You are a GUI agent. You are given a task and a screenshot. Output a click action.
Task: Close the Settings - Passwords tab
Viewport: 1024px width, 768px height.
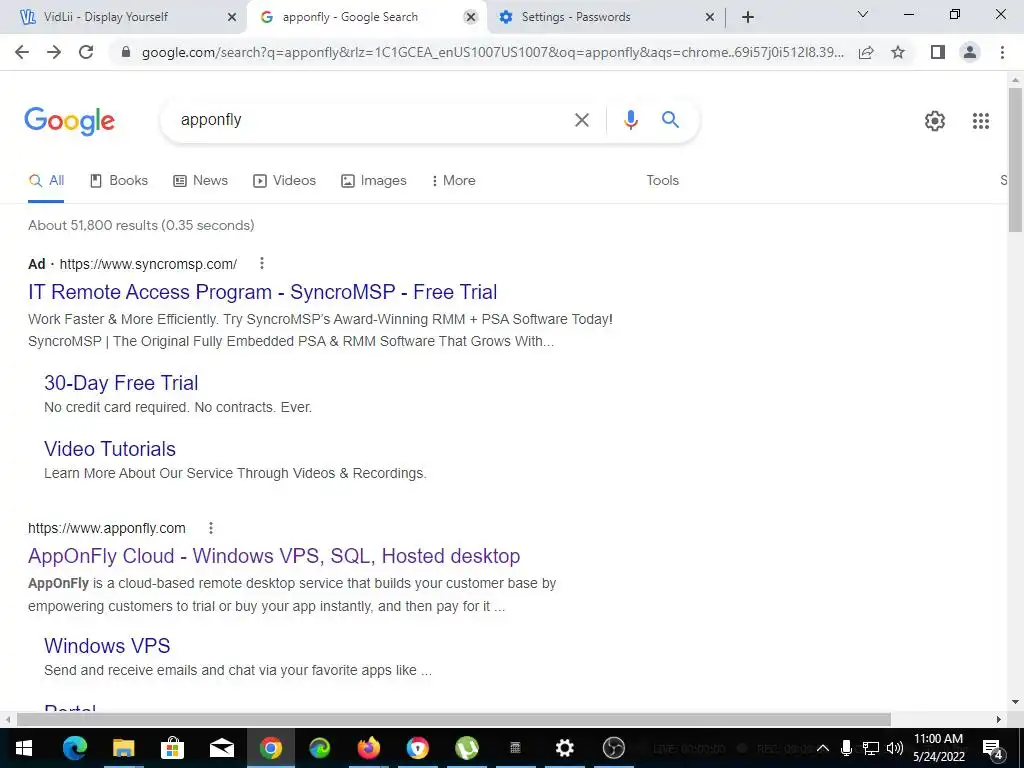click(710, 18)
